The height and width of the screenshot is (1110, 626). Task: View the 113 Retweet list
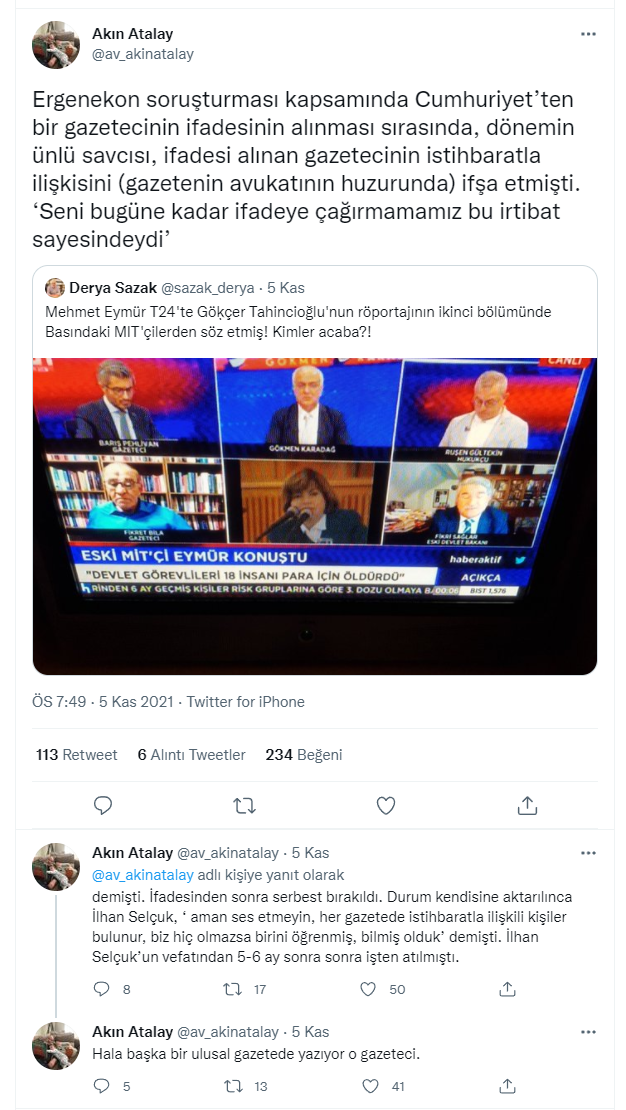click(76, 755)
